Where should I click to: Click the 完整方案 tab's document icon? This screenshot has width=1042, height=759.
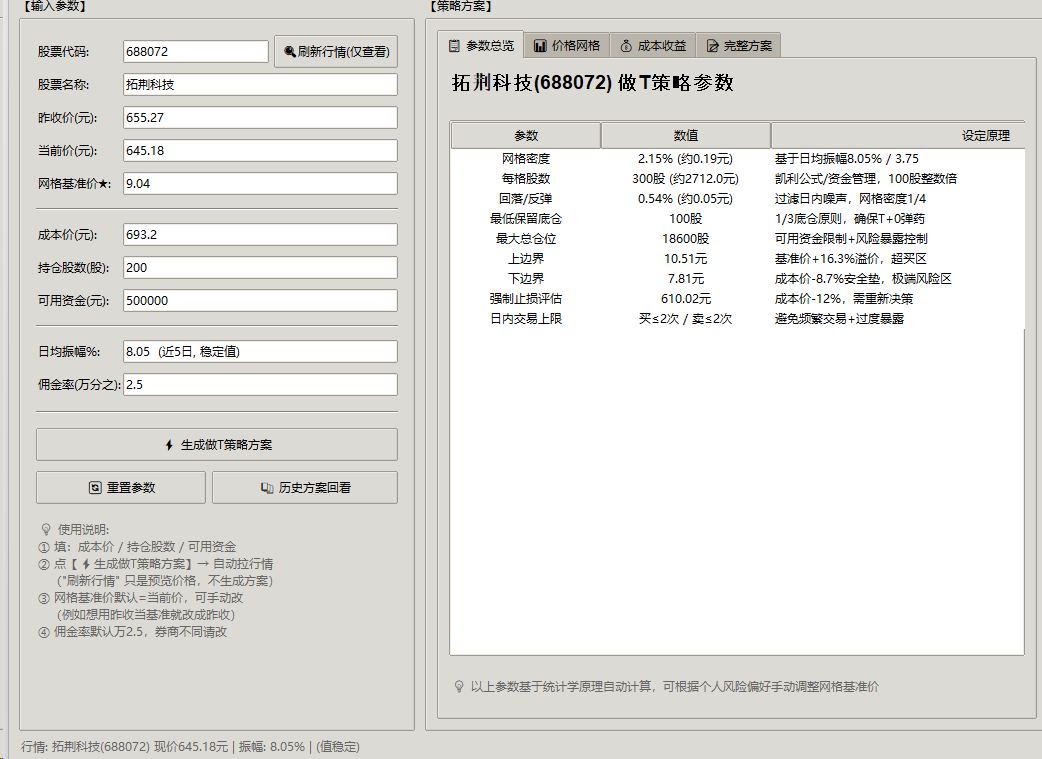pyautogui.click(x=712, y=46)
